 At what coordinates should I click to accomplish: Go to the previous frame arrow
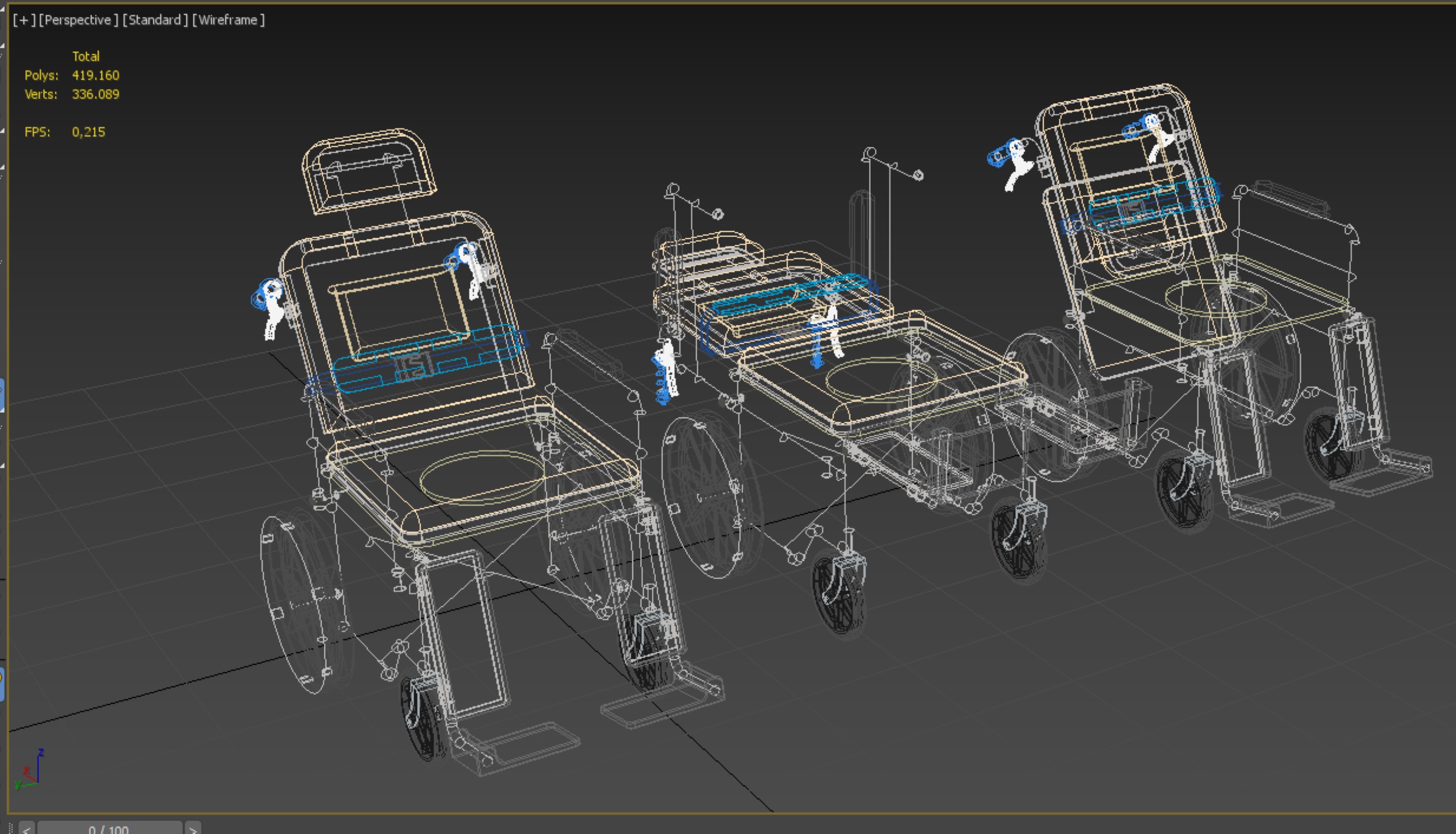[27, 828]
